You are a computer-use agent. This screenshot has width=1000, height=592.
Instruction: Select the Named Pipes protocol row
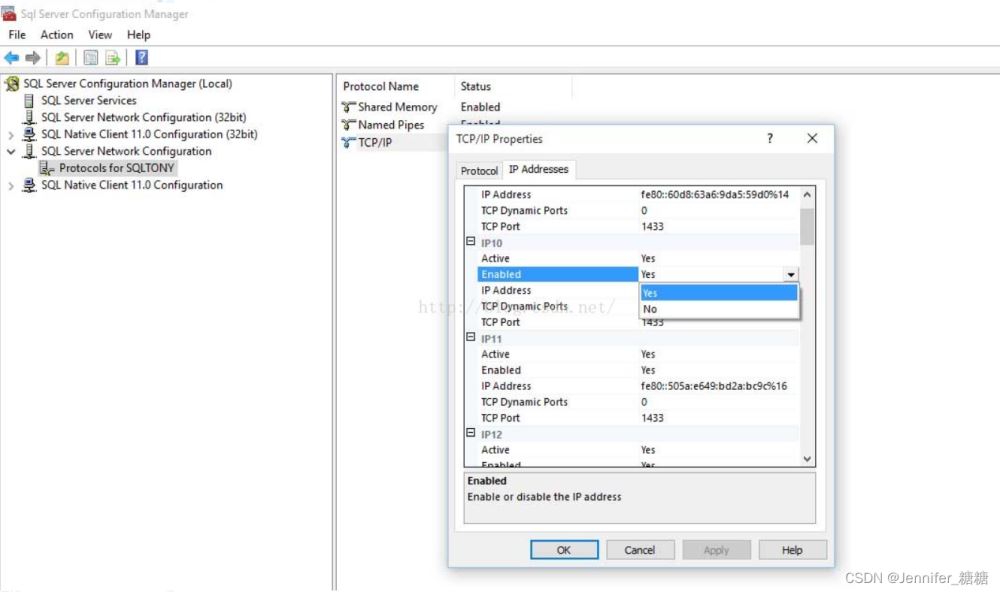391,125
